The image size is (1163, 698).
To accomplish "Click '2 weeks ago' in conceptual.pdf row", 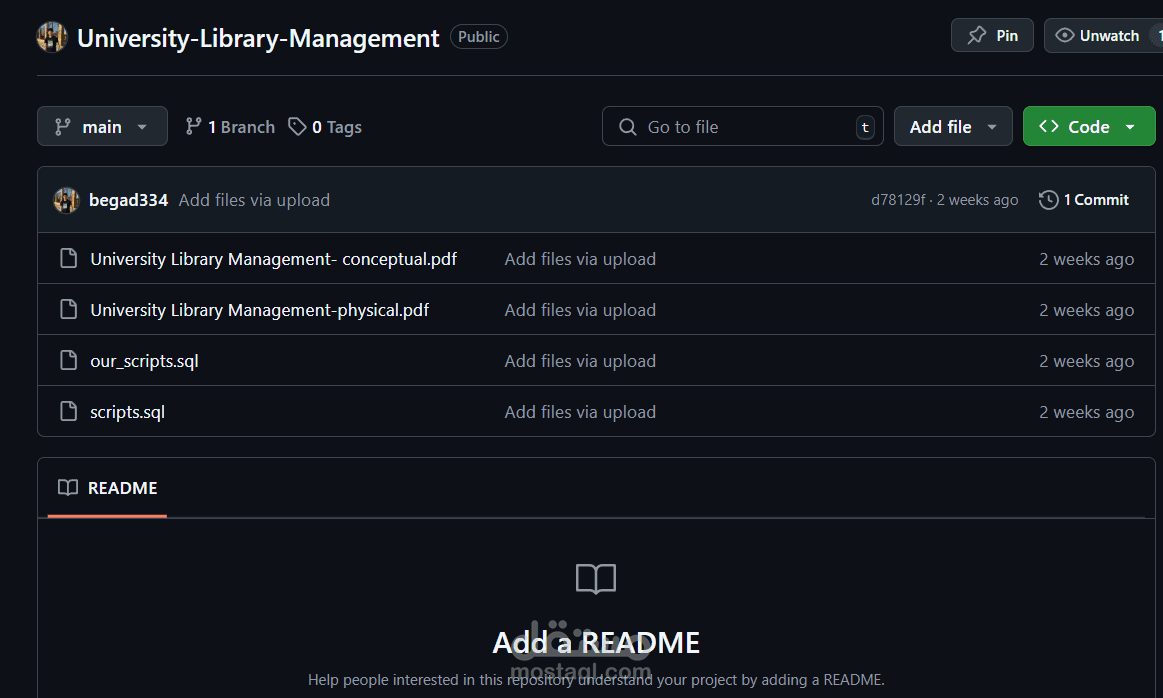I will pyautogui.click(x=1087, y=259).
